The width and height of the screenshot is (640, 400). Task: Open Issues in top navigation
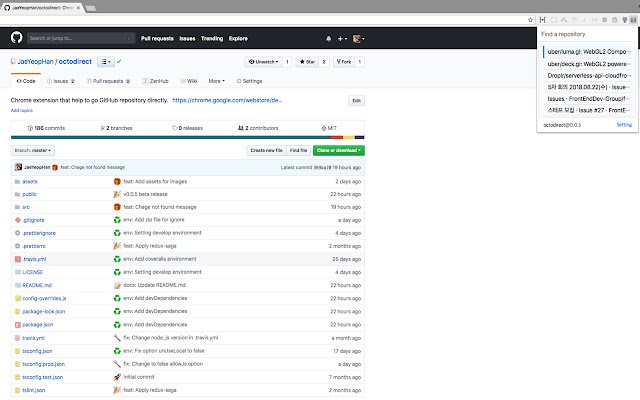(x=187, y=38)
